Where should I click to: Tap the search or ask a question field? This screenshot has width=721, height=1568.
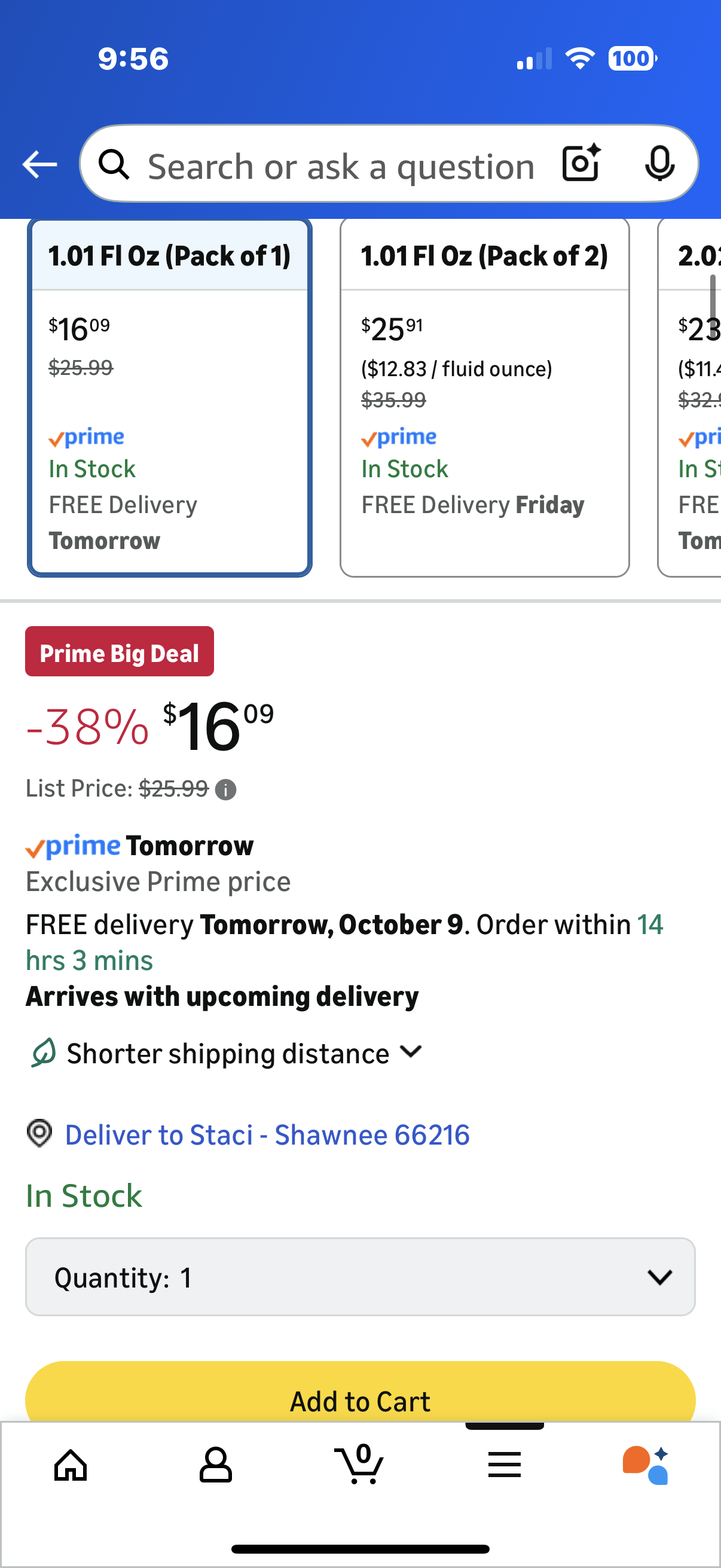coord(341,166)
